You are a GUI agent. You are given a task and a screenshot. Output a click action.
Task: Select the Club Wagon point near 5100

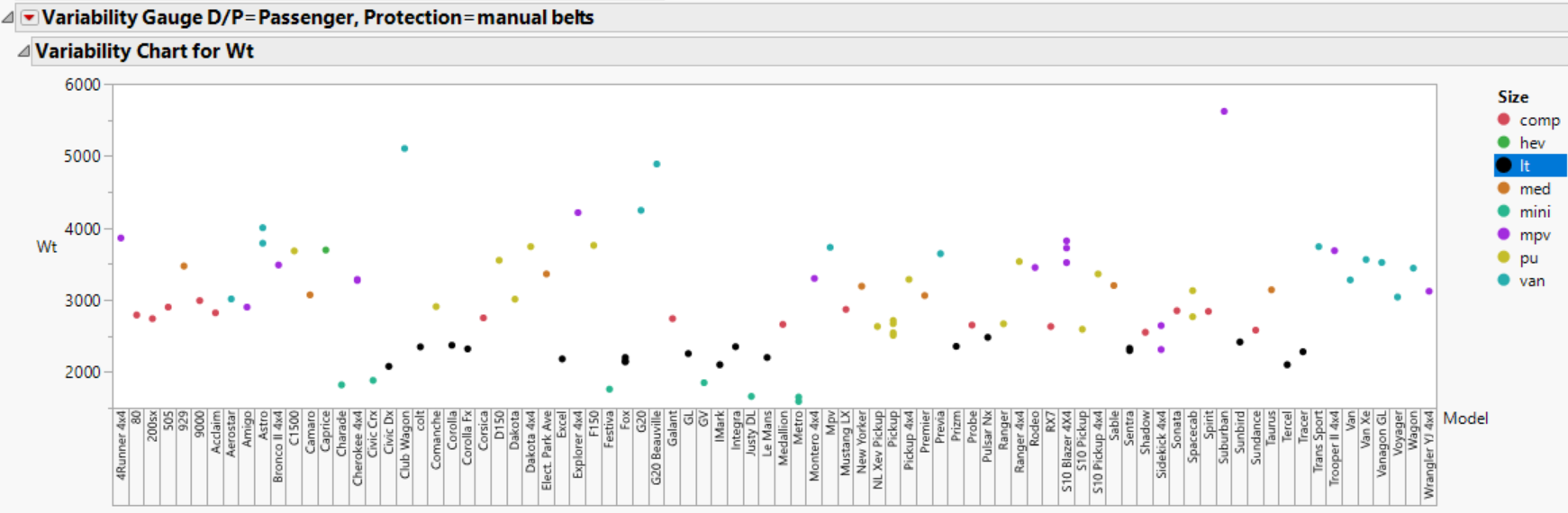(404, 148)
